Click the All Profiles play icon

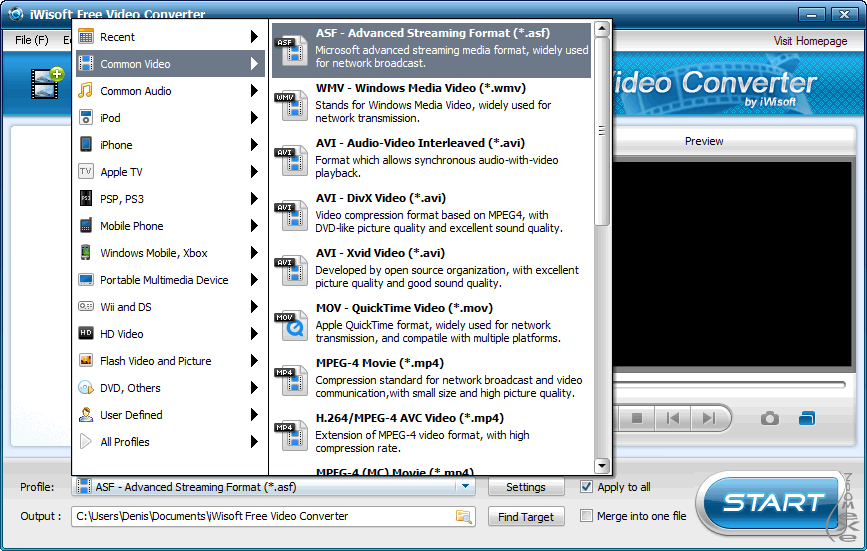86,441
